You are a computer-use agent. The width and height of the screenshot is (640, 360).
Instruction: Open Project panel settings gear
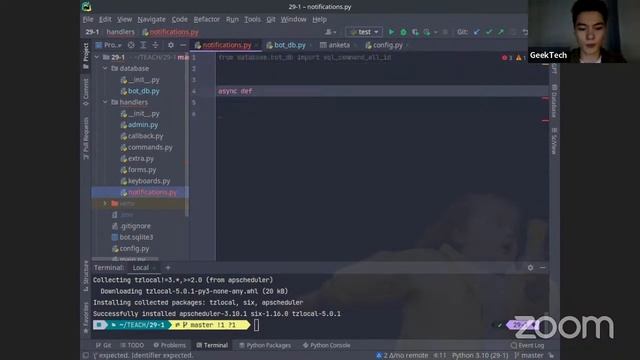click(x=171, y=45)
